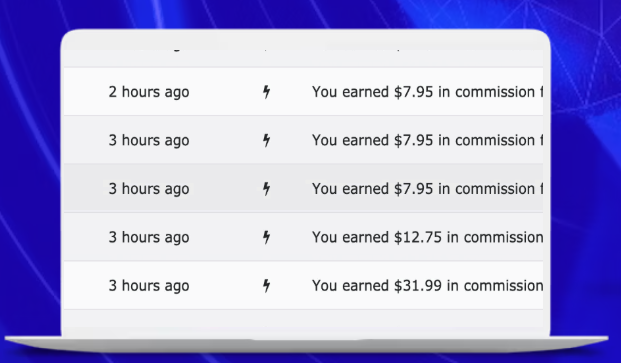Select the timestamp in the highlighted darker row
621x363 pixels.
[149, 189]
